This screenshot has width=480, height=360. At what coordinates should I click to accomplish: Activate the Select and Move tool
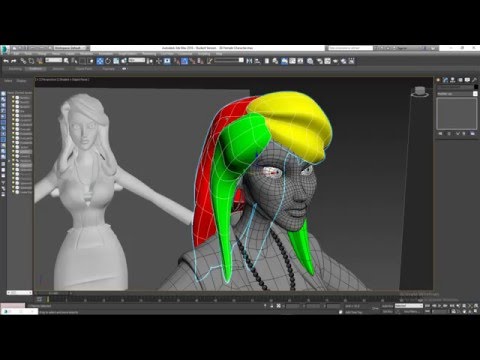click(x=100, y=61)
